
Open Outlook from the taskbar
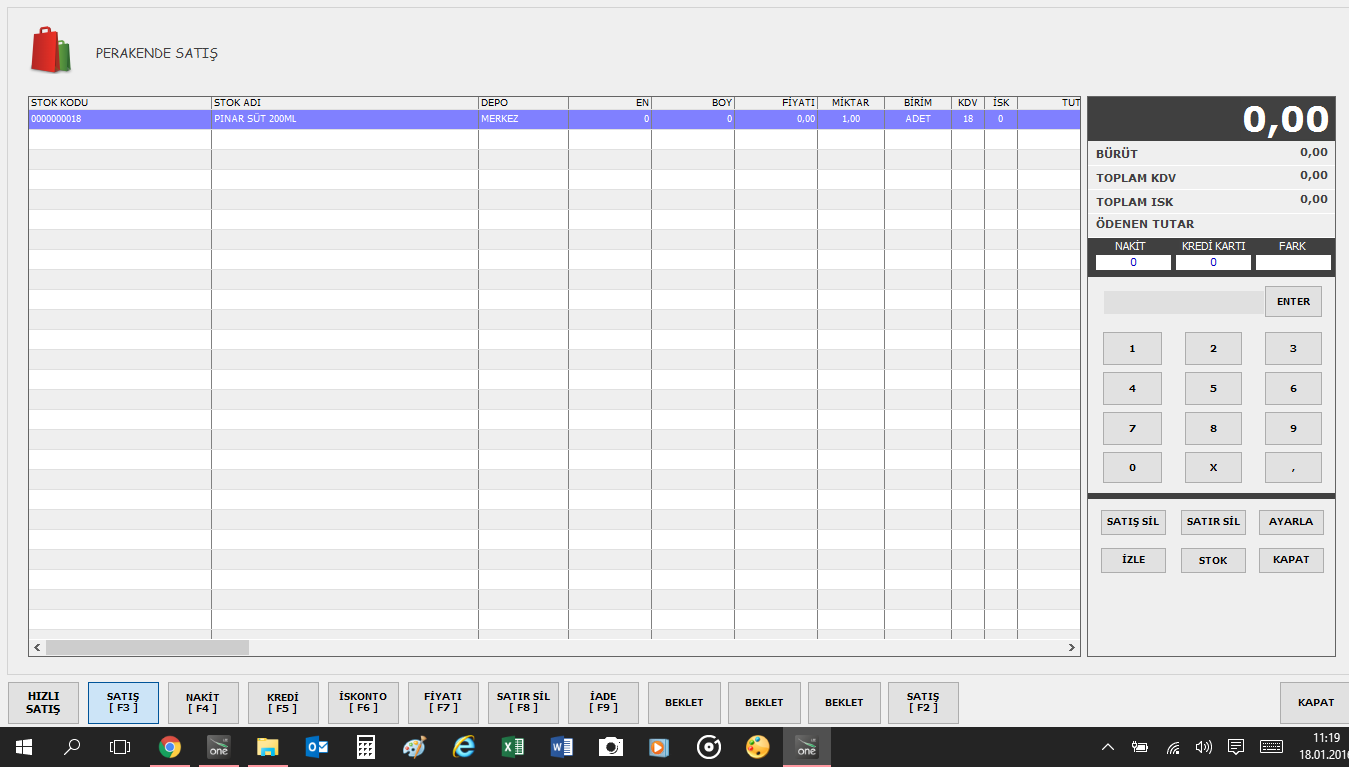pyautogui.click(x=317, y=747)
